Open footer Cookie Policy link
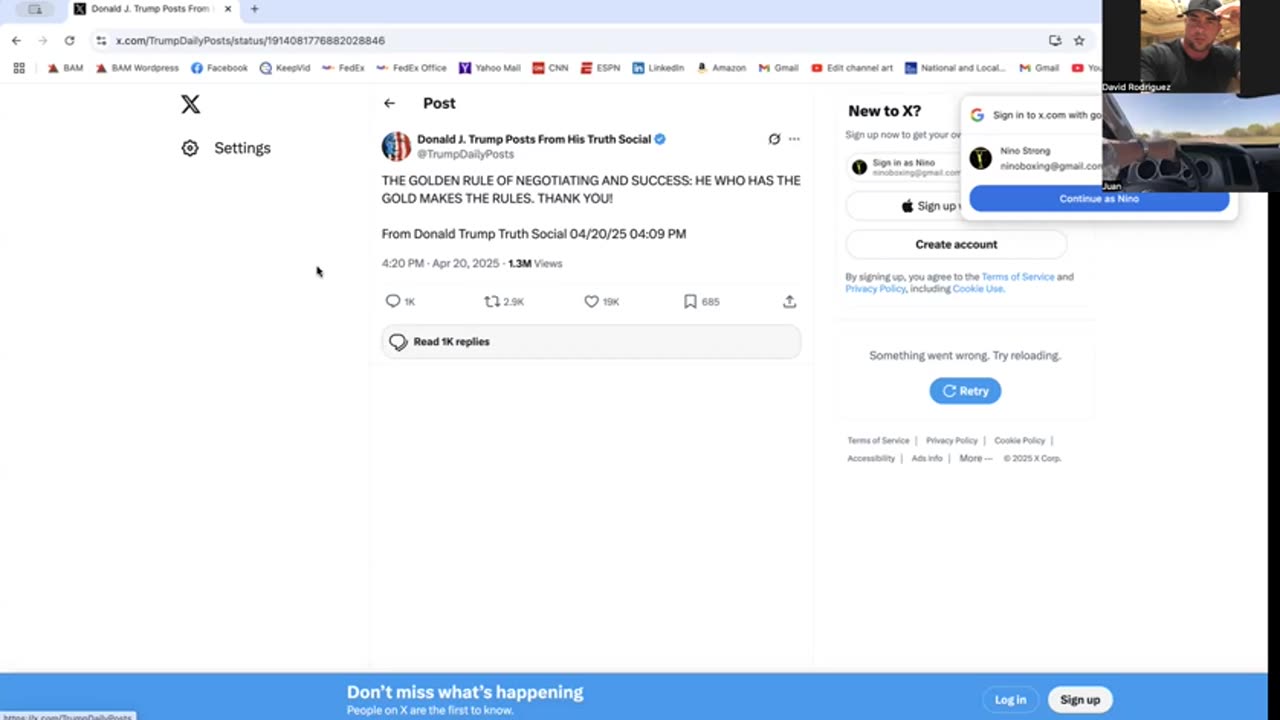 1019,440
